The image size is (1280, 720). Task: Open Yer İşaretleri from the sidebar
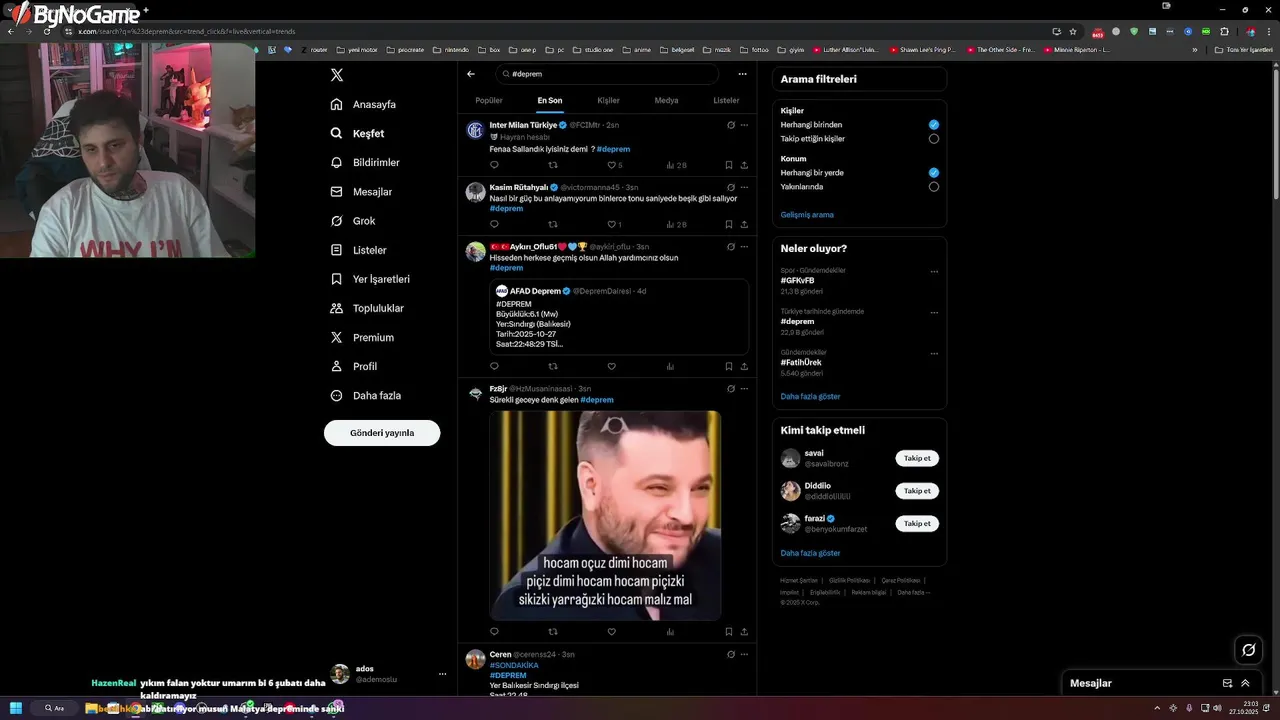pyautogui.click(x=370, y=279)
